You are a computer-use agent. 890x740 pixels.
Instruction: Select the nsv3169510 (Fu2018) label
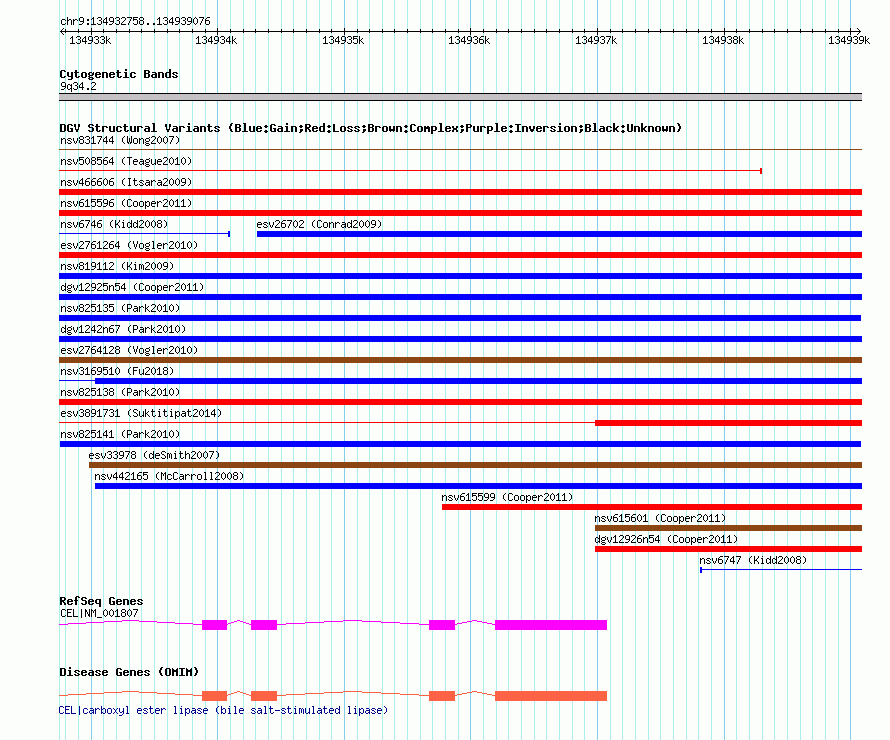tap(117, 371)
